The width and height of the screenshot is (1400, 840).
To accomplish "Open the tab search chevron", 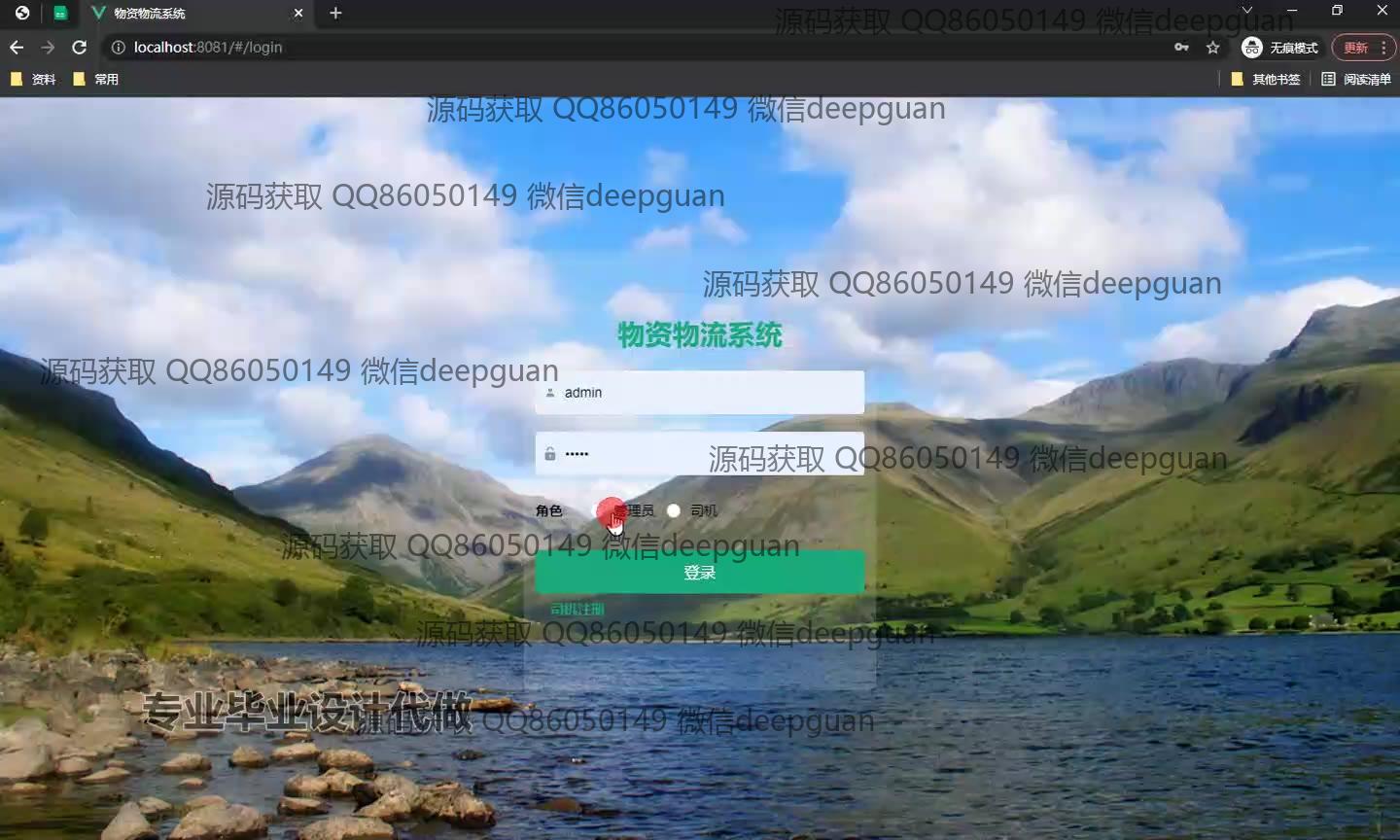I will tap(1247, 11).
